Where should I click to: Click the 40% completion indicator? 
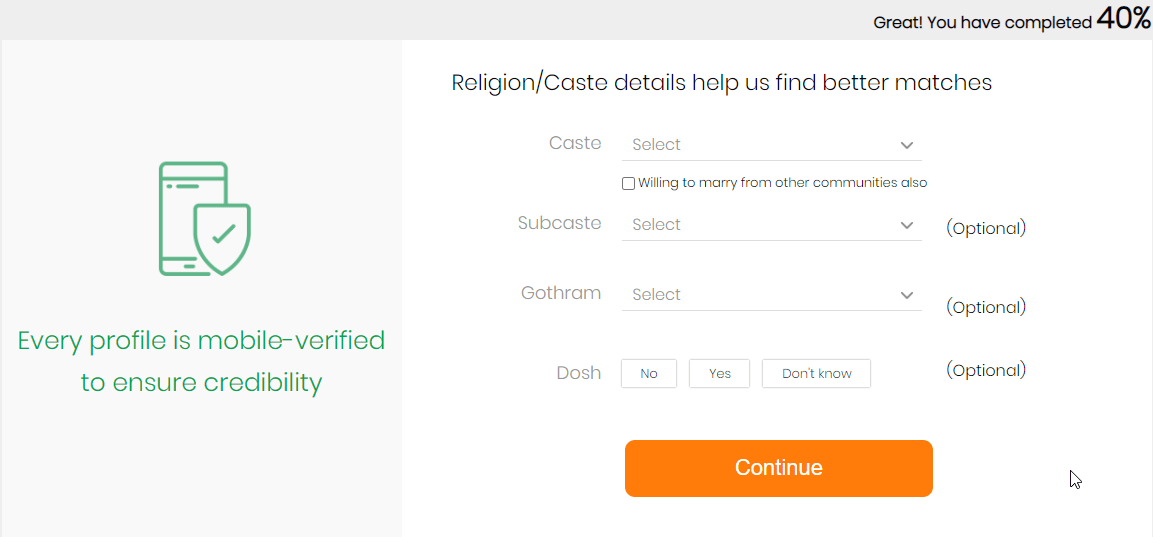tap(1124, 18)
